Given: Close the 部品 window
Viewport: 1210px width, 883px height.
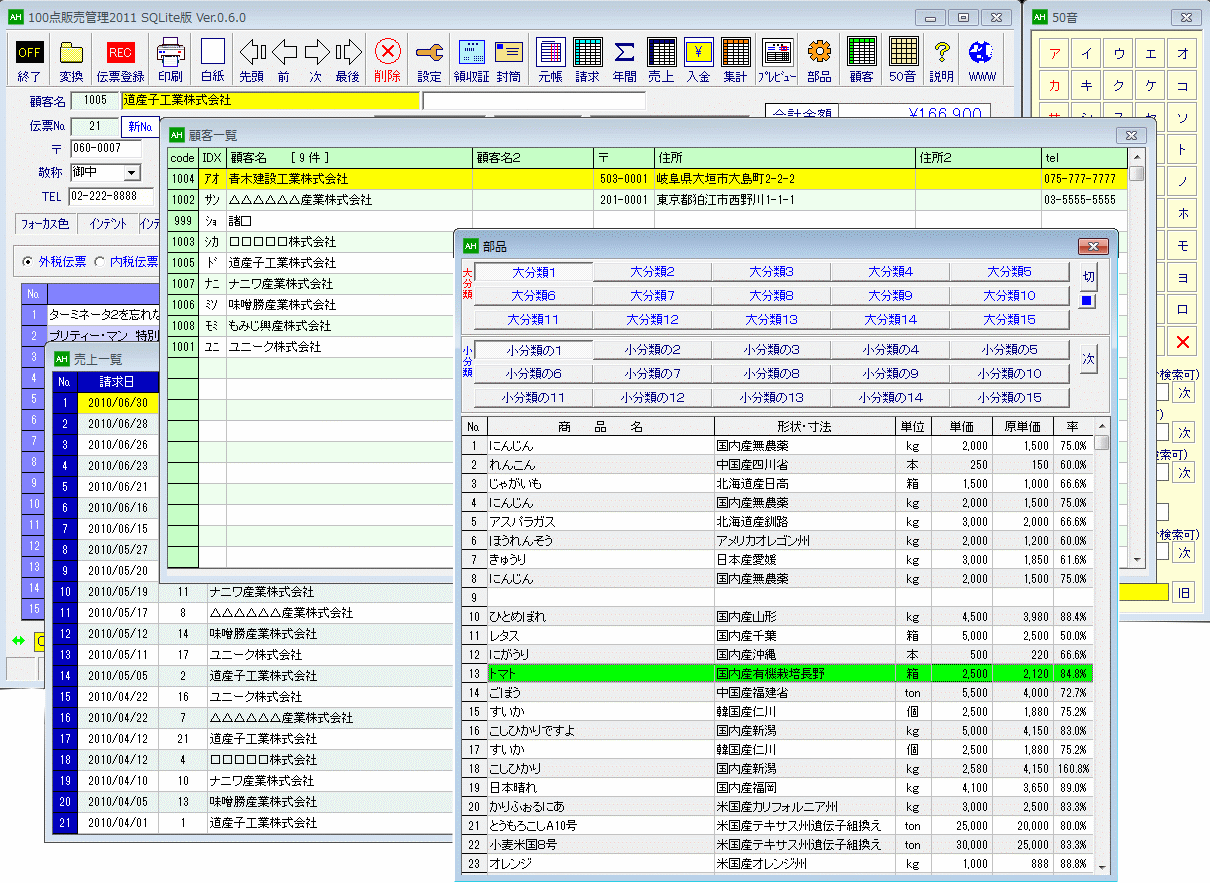Looking at the screenshot, I should (x=1092, y=246).
